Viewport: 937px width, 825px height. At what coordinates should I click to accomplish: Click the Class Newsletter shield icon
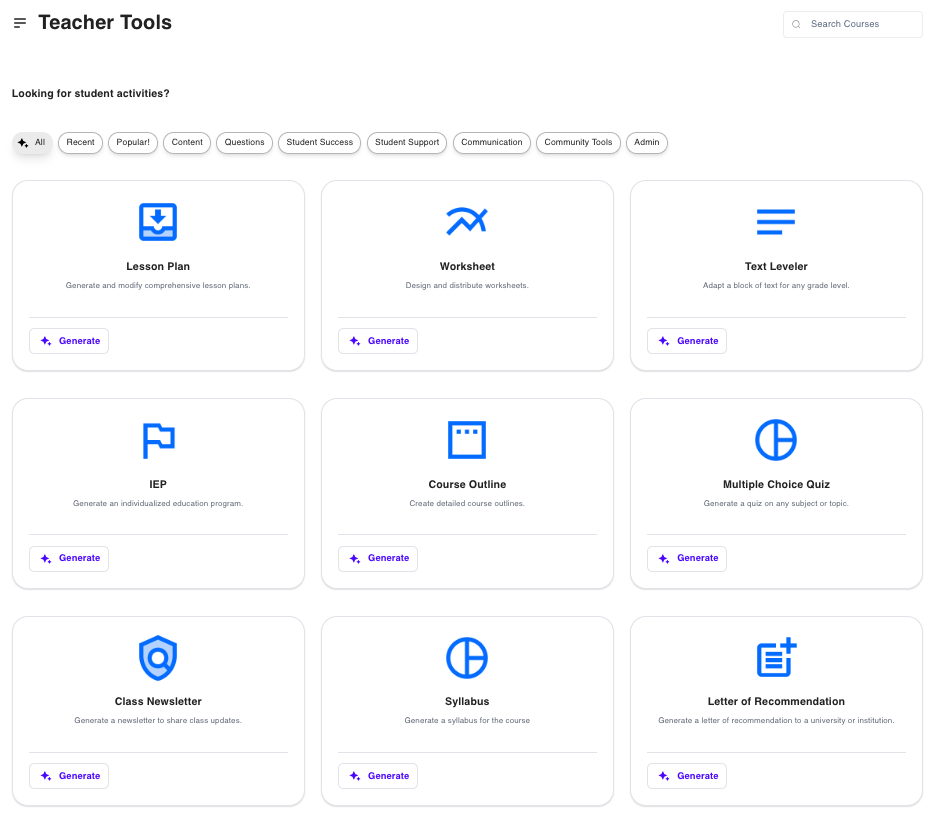click(158, 657)
